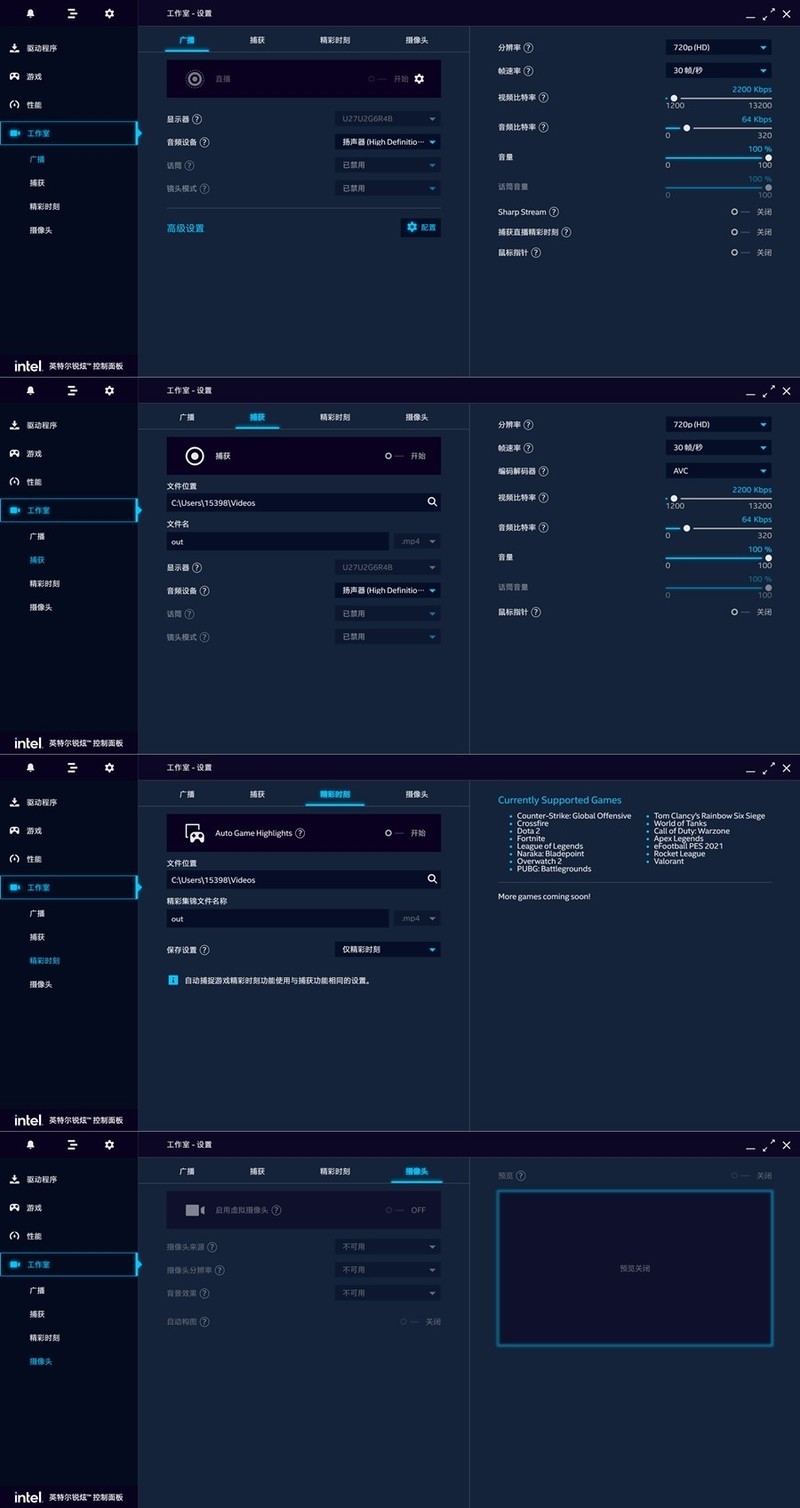Image resolution: width=800 pixels, height=1508 pixels.
Task: Show help icon beside 捕获直播精彩时刻
Action: click(567, 232)
